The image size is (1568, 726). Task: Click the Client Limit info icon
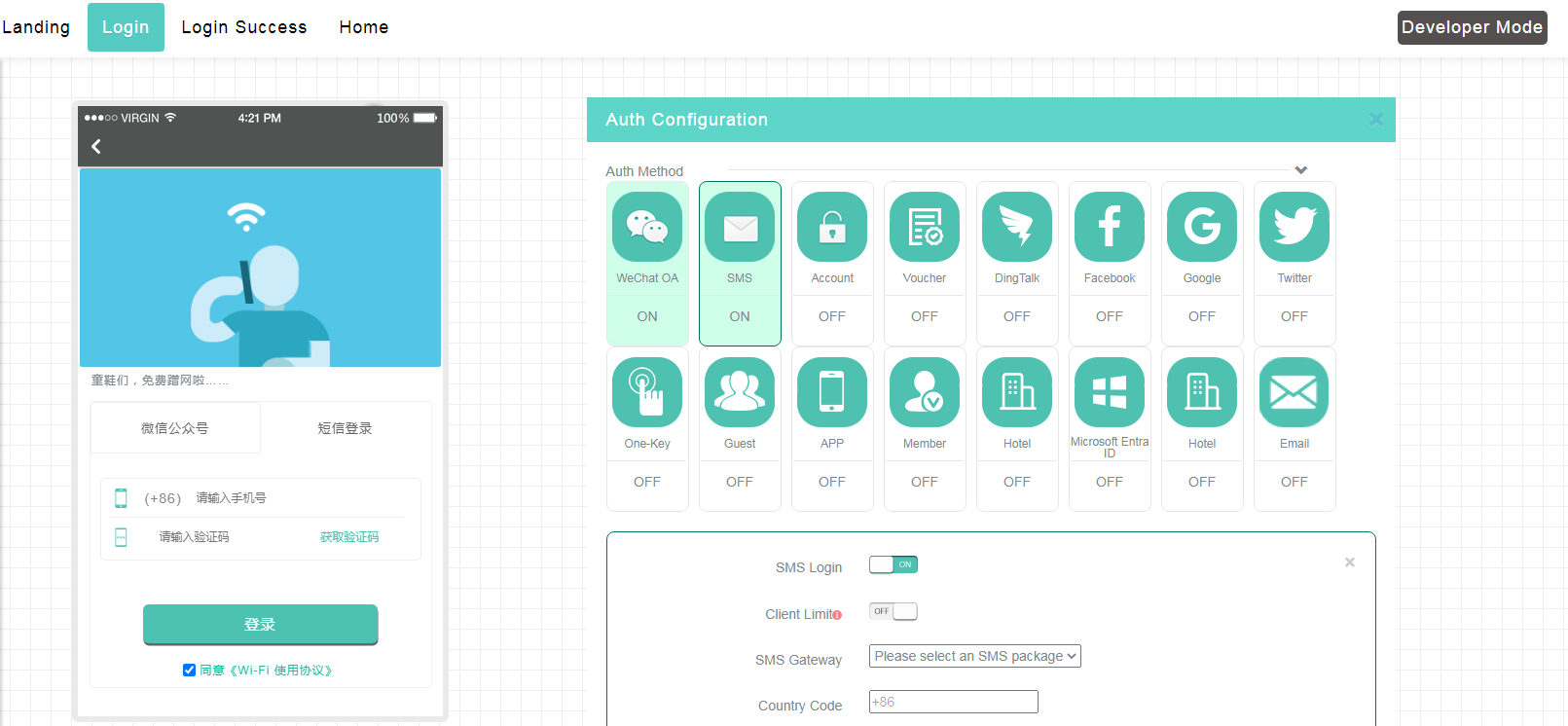[x=837, y=615]
